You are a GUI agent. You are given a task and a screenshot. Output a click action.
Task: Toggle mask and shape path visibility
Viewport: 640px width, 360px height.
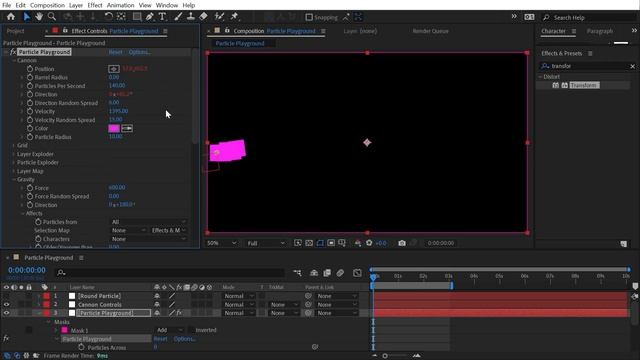click(x=320, y=243)
